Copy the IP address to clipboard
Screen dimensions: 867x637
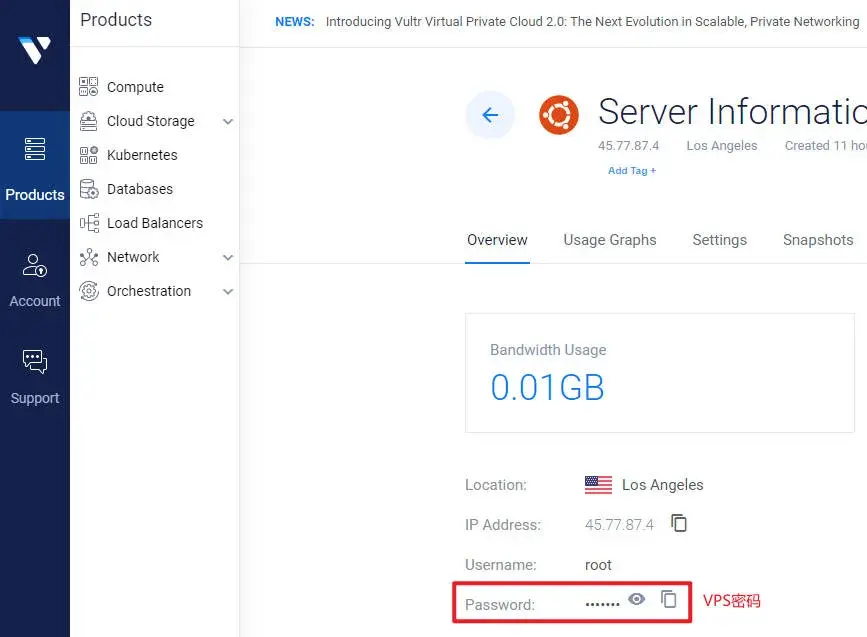pyautogui.click(x=679, y=523)
